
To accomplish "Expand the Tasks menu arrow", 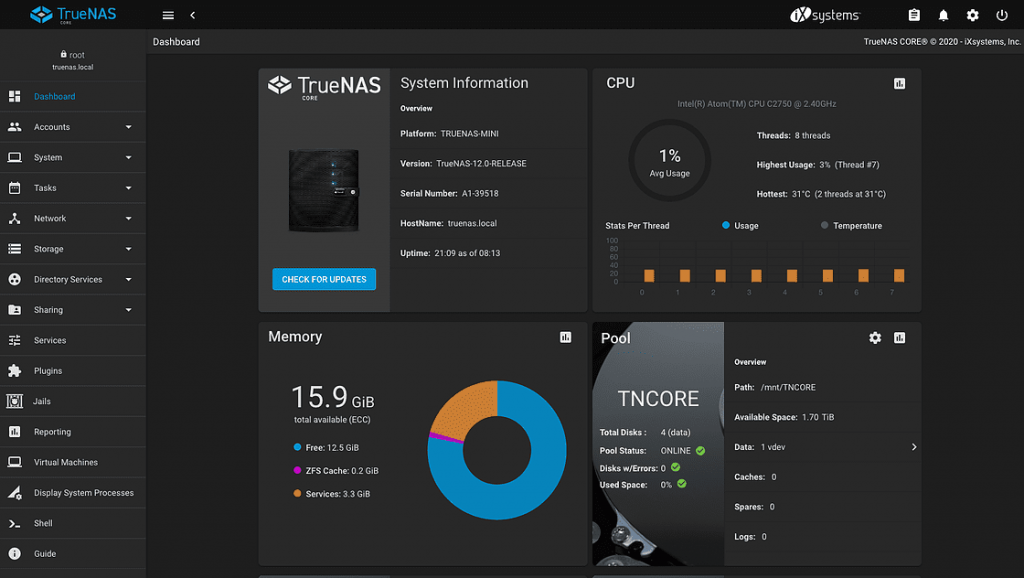I will click(129, 188).
